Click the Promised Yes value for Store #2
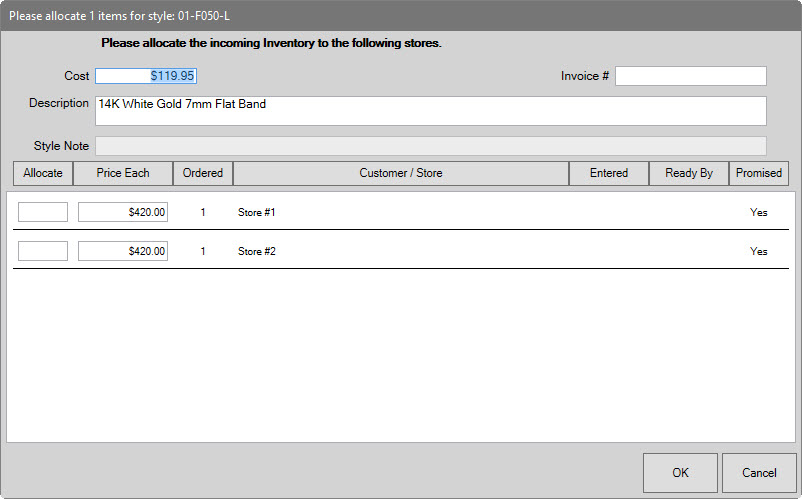802x499 pixels. click(759, 251)
